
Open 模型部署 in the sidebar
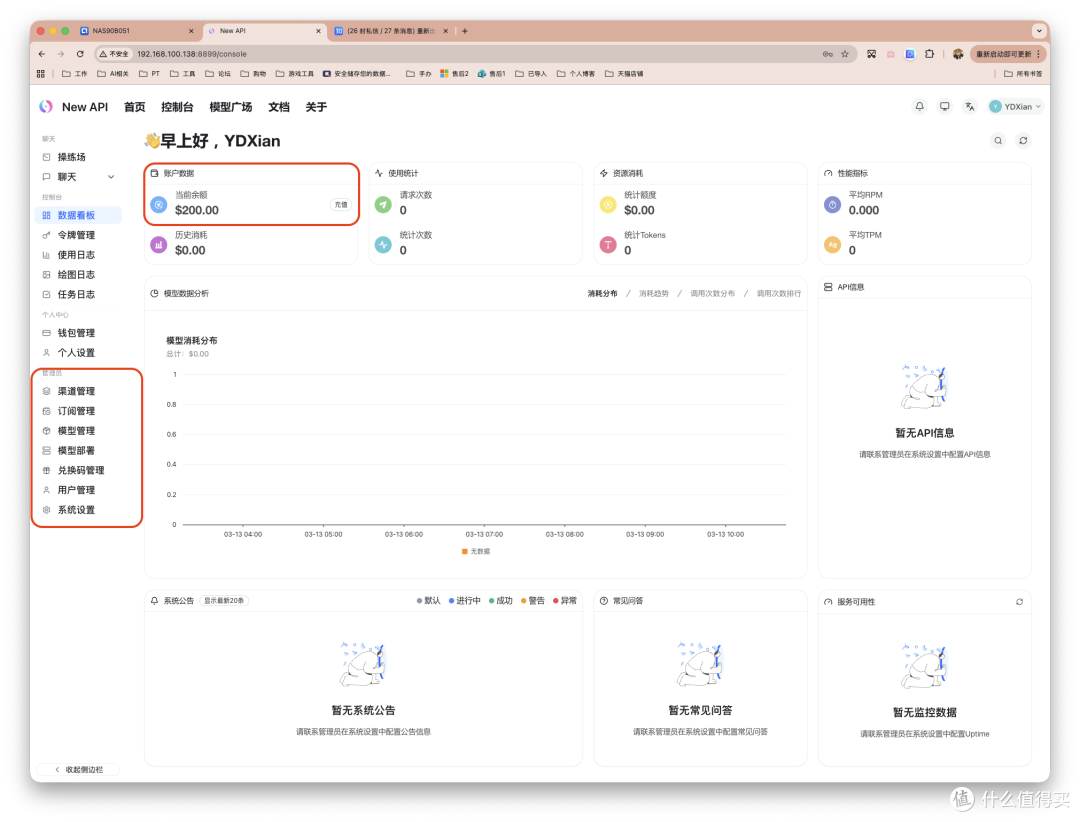pyautogui.click(x=78, y=451)
